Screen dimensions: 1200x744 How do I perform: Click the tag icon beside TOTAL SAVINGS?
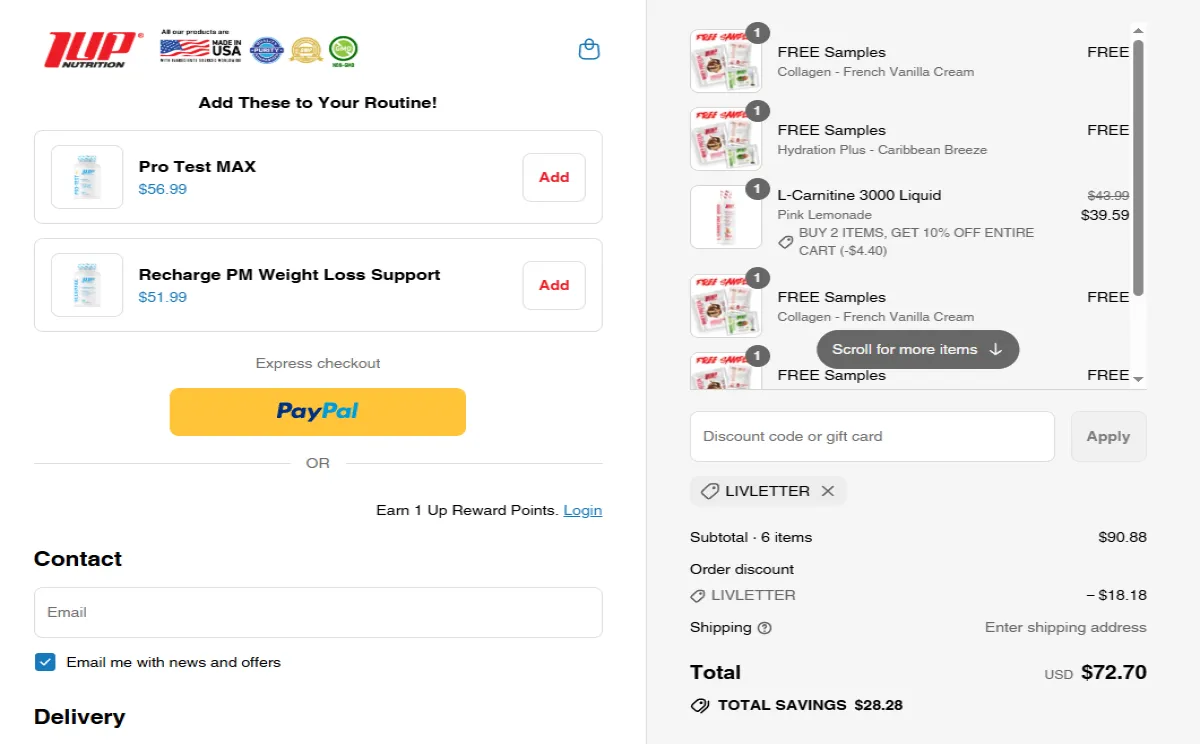699,705
